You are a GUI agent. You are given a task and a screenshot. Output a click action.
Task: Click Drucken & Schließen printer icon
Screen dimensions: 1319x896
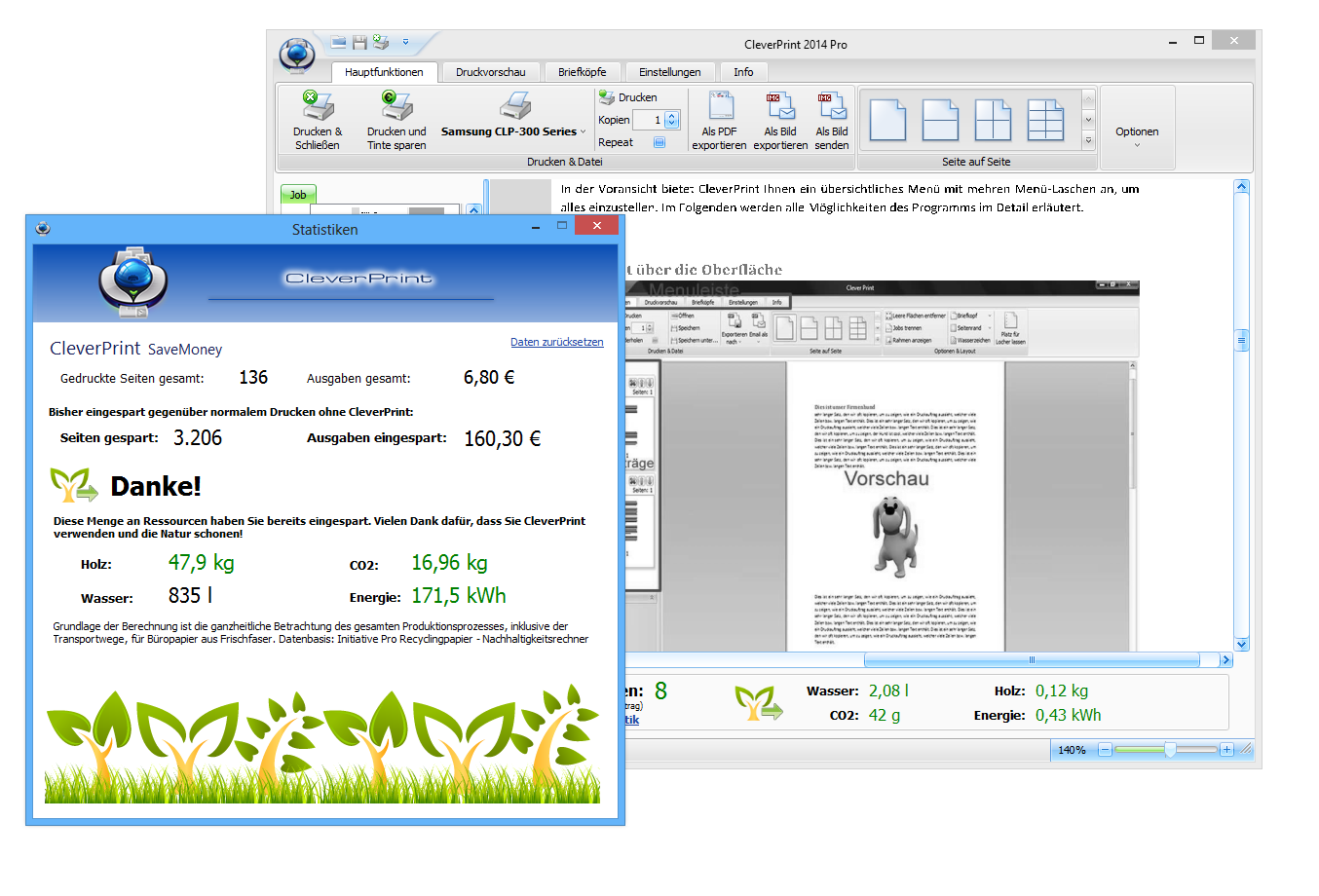click(318, 105)
